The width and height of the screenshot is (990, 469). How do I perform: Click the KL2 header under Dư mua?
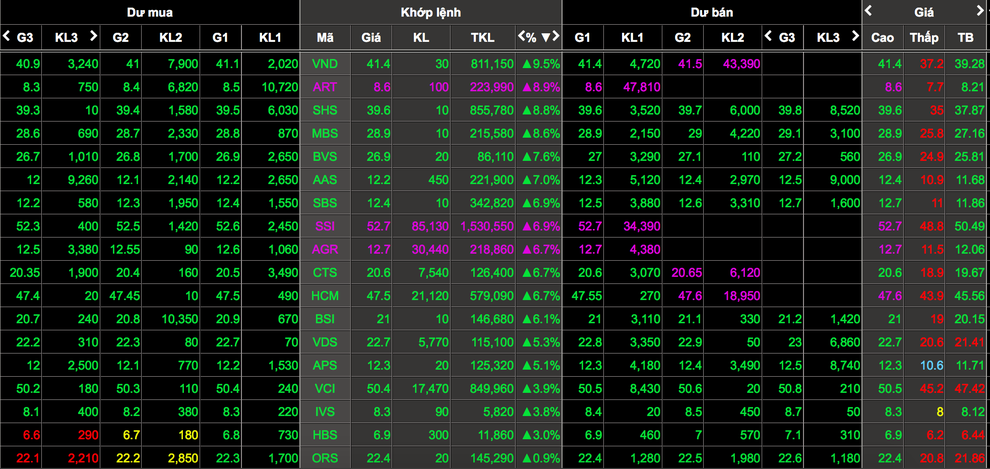click(x=171, y=38)
